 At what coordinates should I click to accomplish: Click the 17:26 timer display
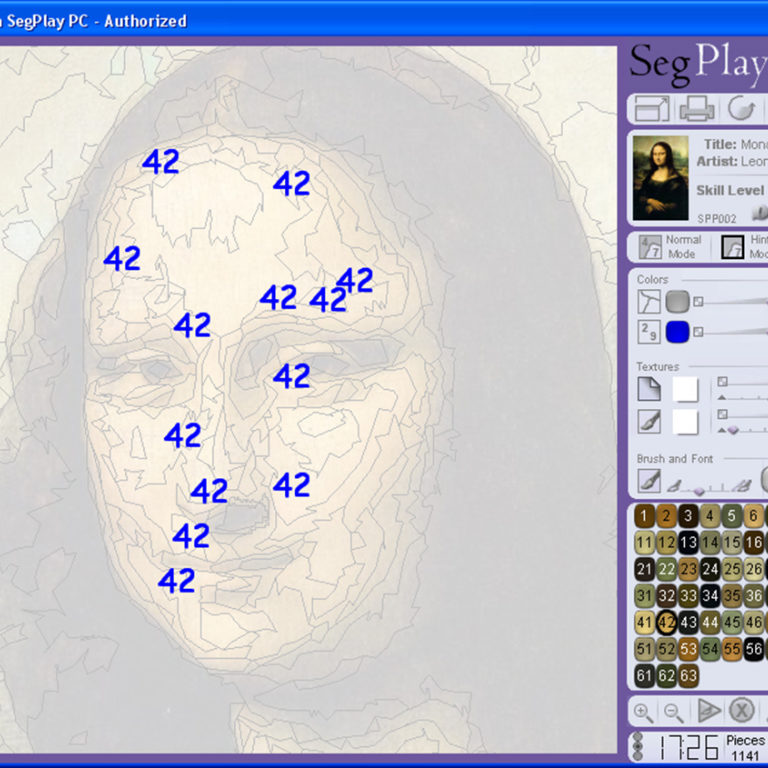tap(688, 747)
